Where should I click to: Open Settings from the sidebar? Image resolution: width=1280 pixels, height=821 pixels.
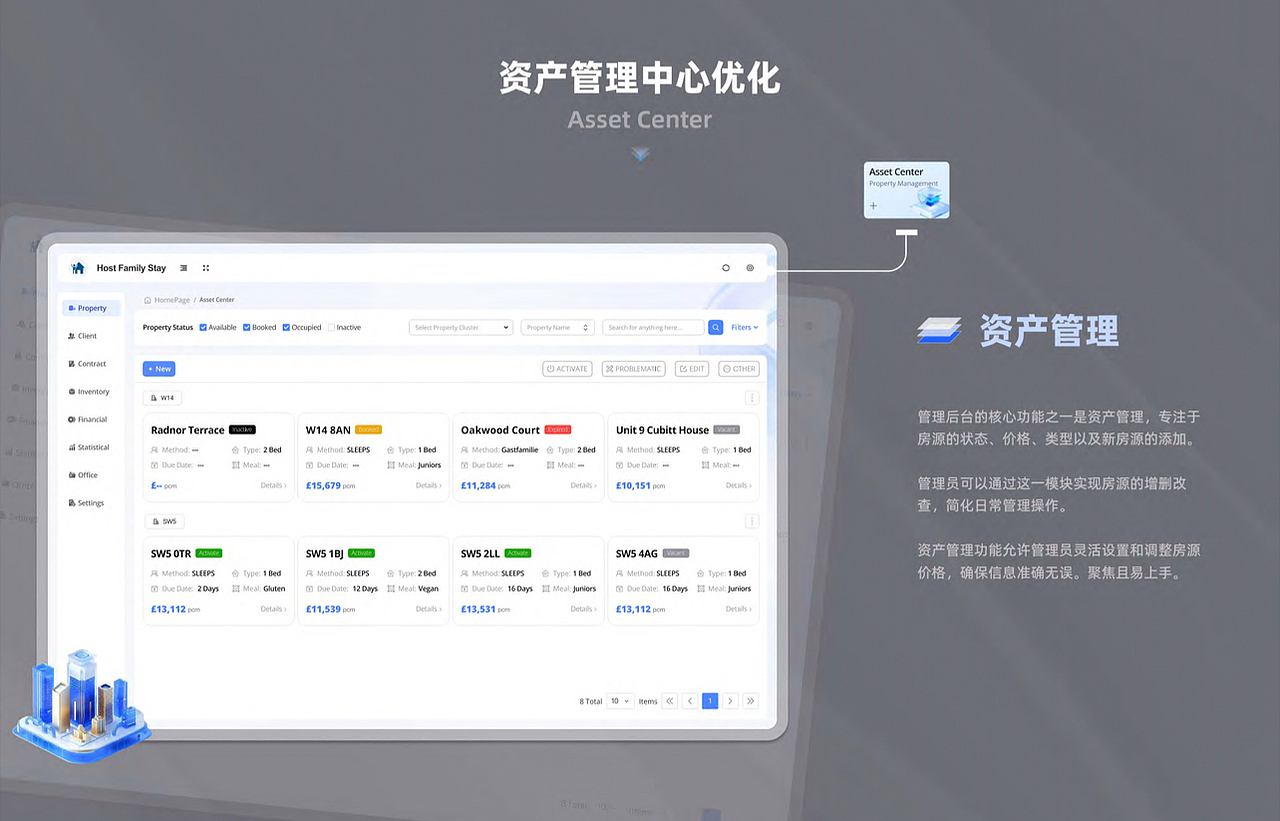(x=86, y=502)
